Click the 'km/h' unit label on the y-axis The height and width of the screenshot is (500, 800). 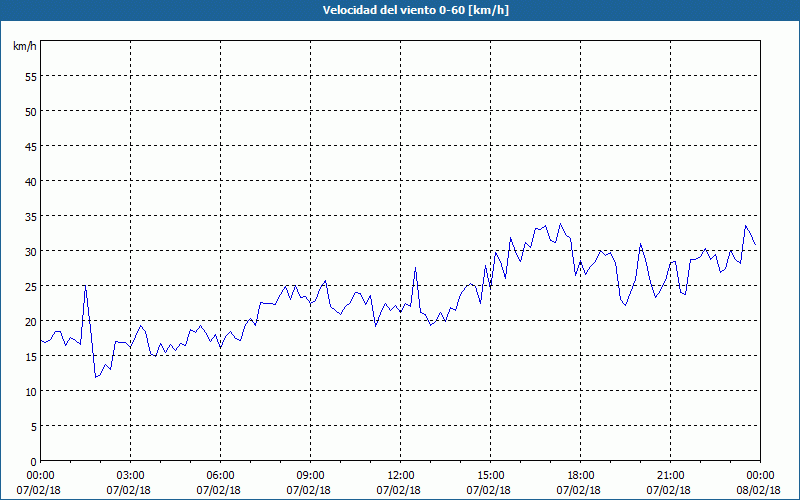[x=24, y=46]
